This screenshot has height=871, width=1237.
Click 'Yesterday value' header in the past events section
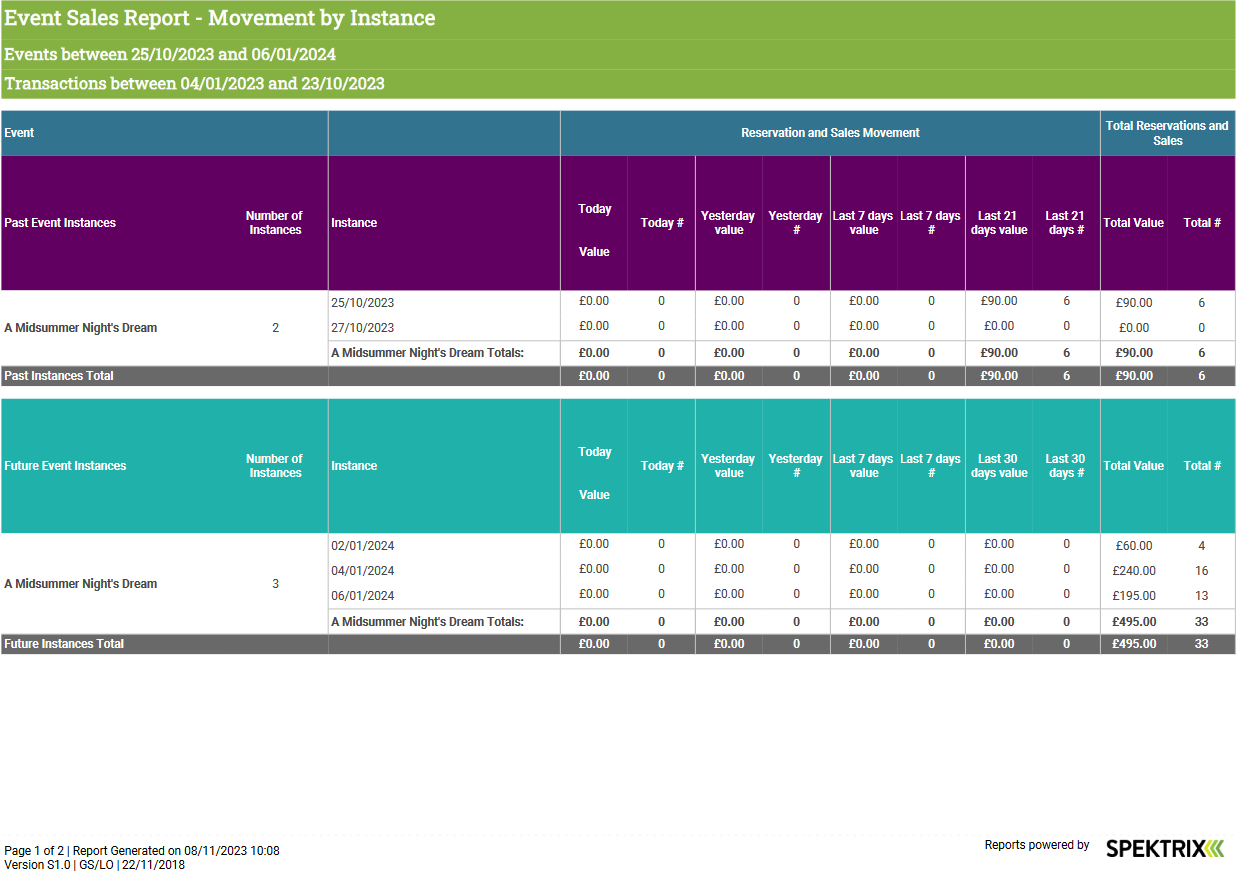point(728,223)
